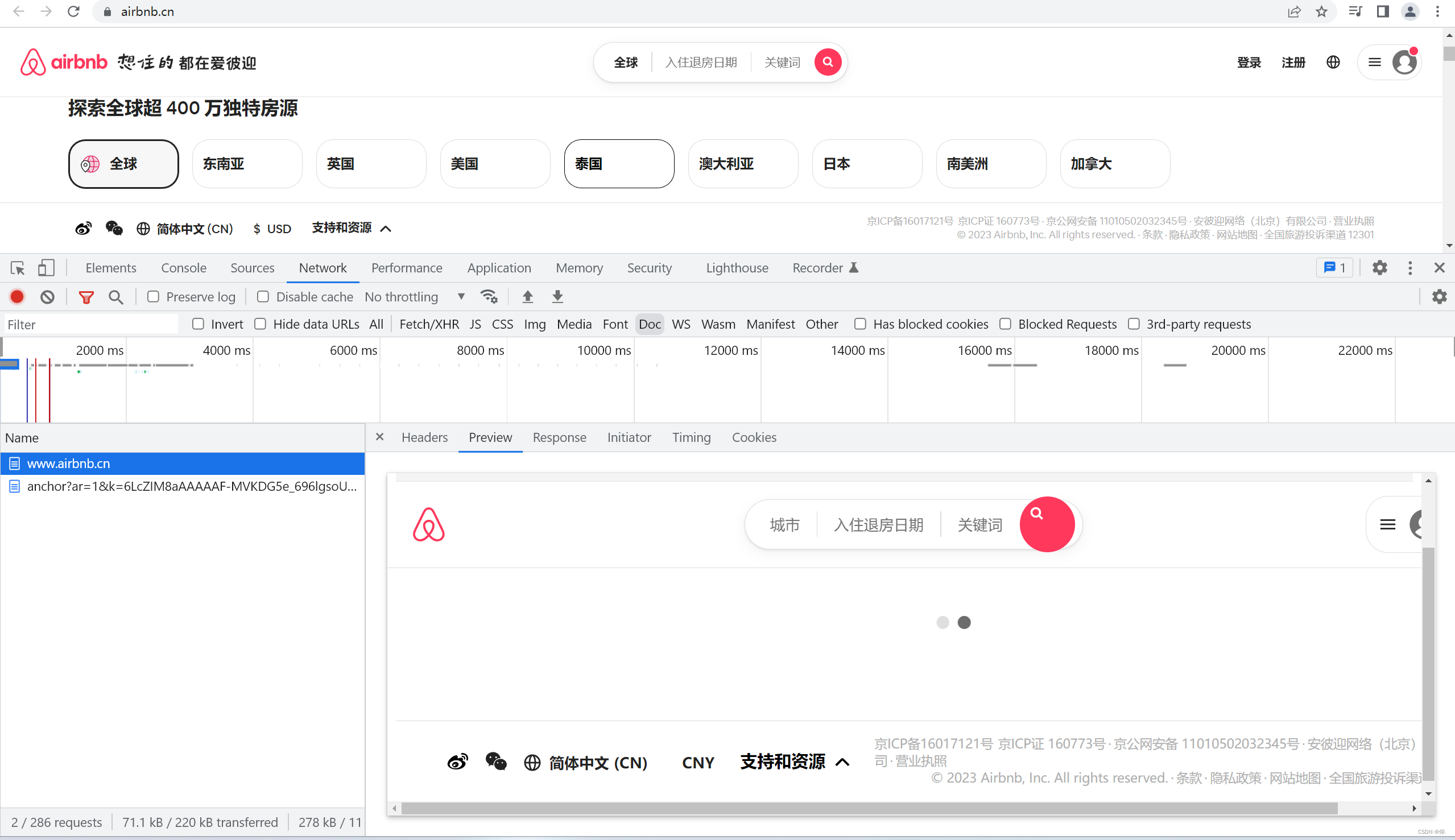The height and width of the screenshot is (840, 1455).
Task: Click the import HAR file upload icon
Action: 527,296
